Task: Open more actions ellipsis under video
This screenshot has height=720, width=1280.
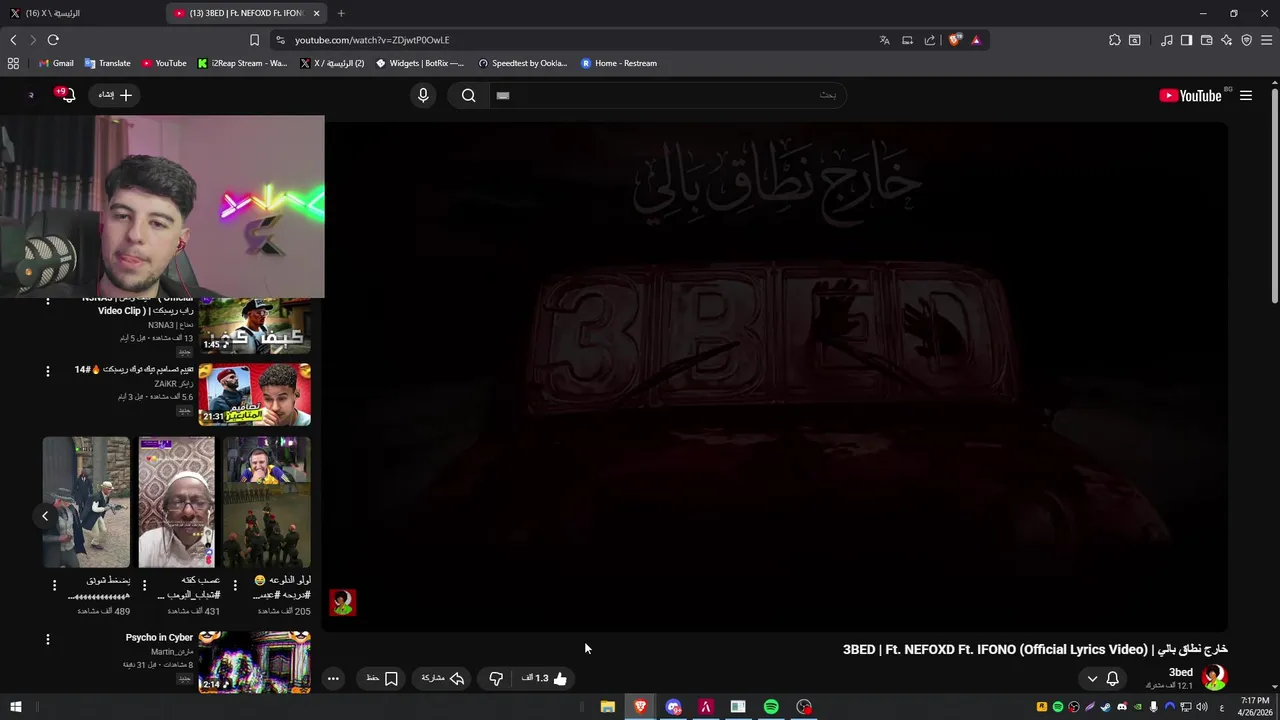Action: 333,678
